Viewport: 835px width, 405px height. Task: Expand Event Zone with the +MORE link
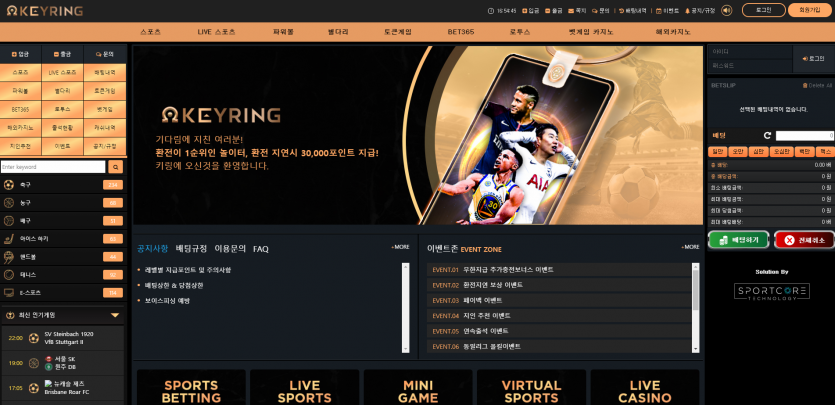pyautogui.click(x=690, y=247)
